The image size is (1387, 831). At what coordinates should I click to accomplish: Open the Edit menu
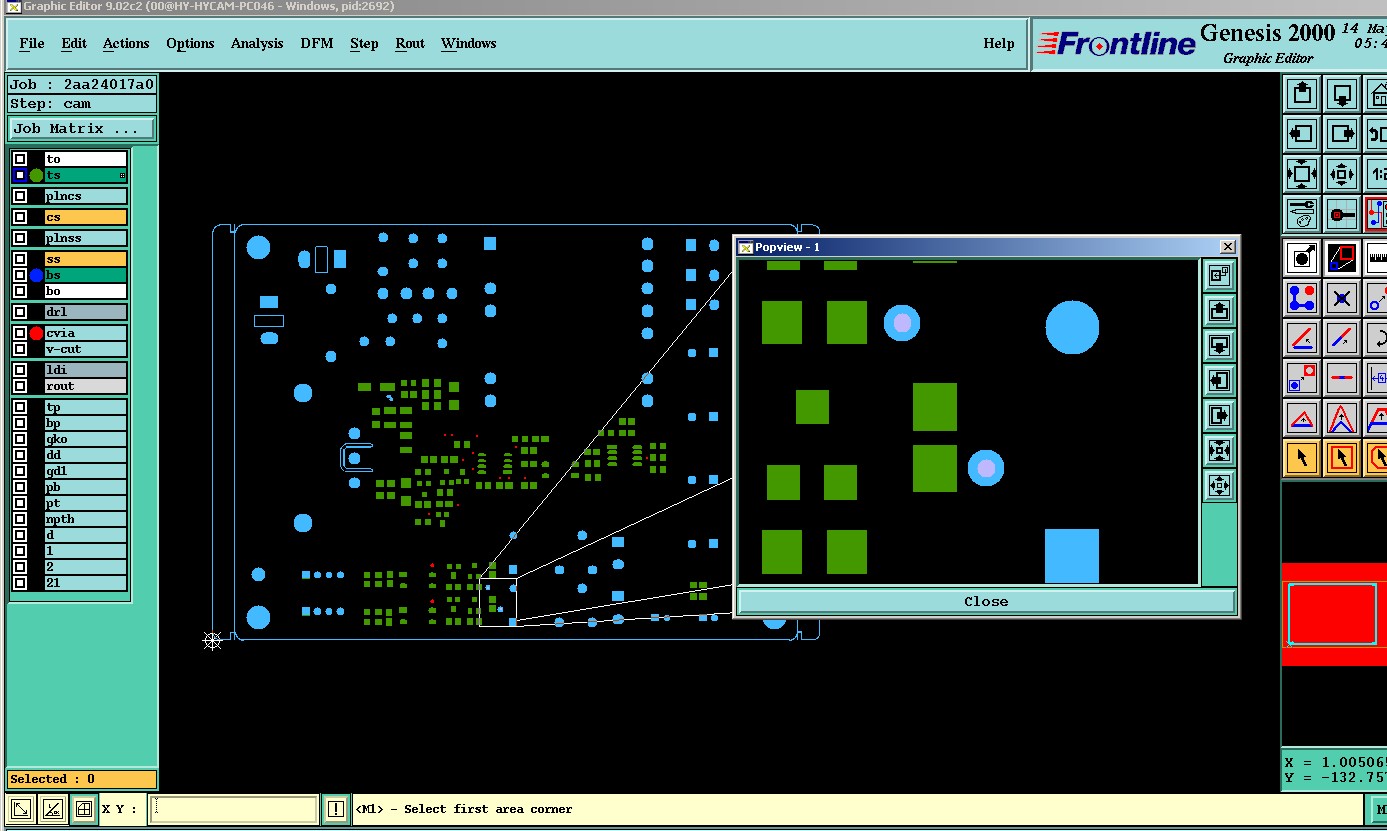[x=74, y=43]
